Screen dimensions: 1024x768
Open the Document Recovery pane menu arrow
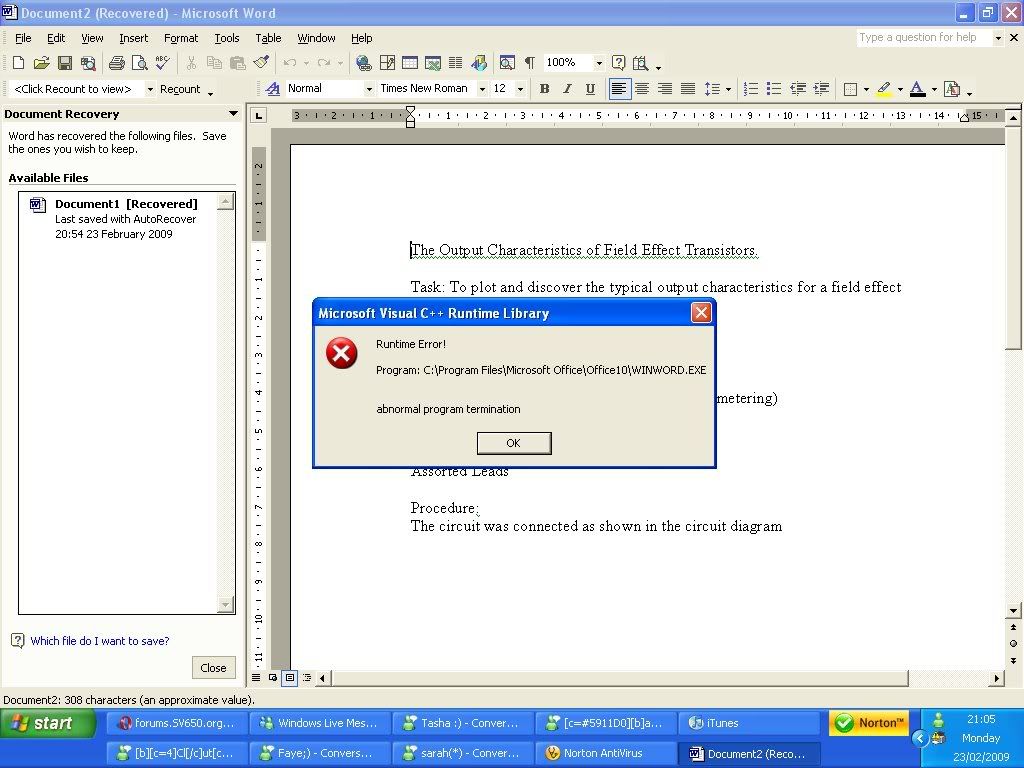tap(233, 114)
